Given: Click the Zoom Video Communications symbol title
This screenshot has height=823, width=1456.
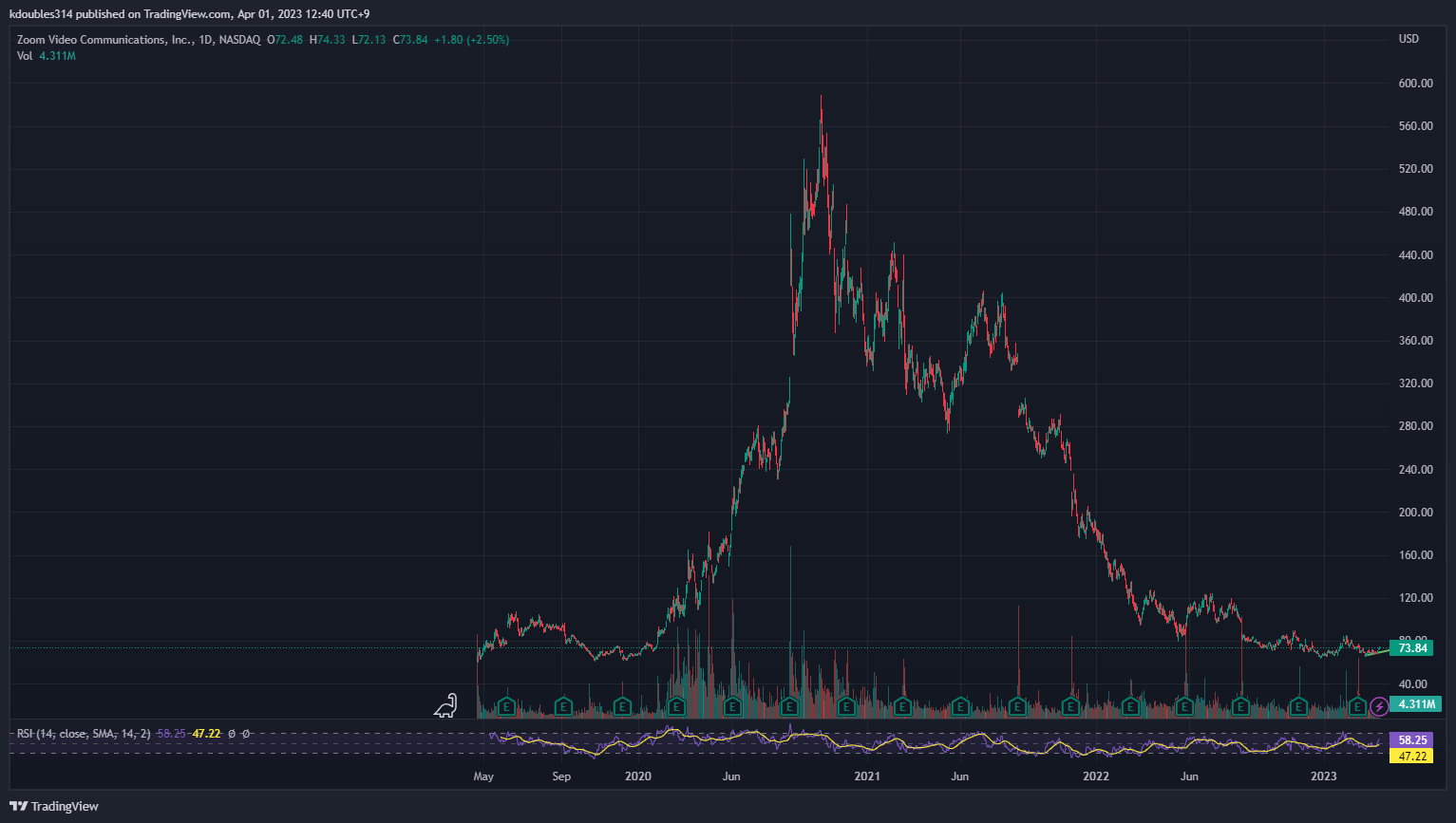Looking at the screenshot, I should point(104,40).
